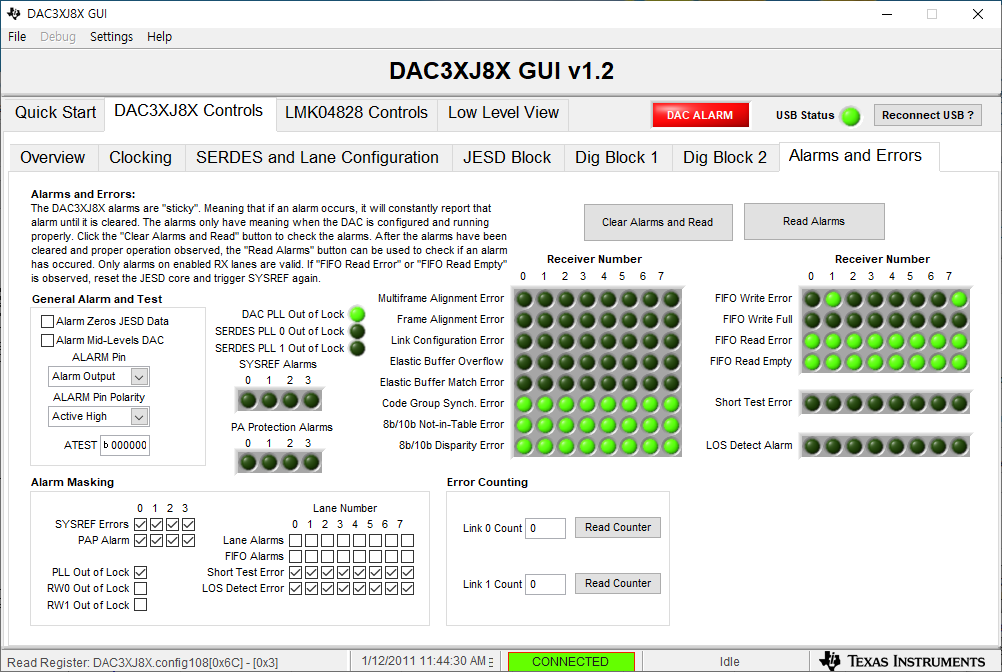
Task: Switch to LMK04828 Controls tab
Action: (356, 113)
